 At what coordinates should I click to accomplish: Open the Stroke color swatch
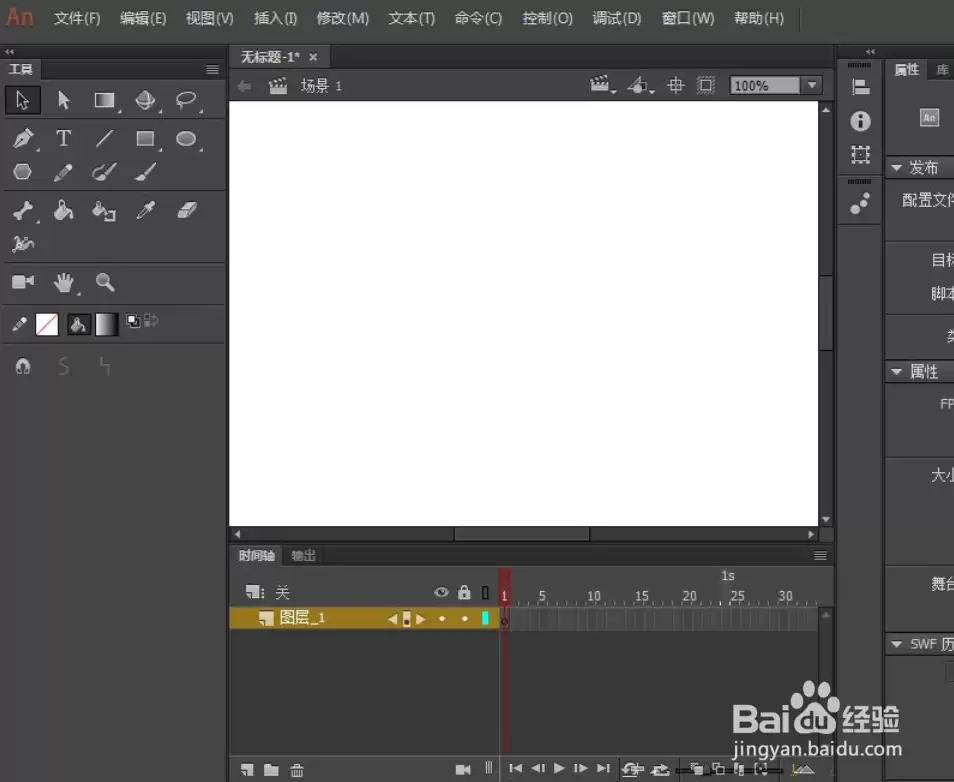(x=47, y=324)
